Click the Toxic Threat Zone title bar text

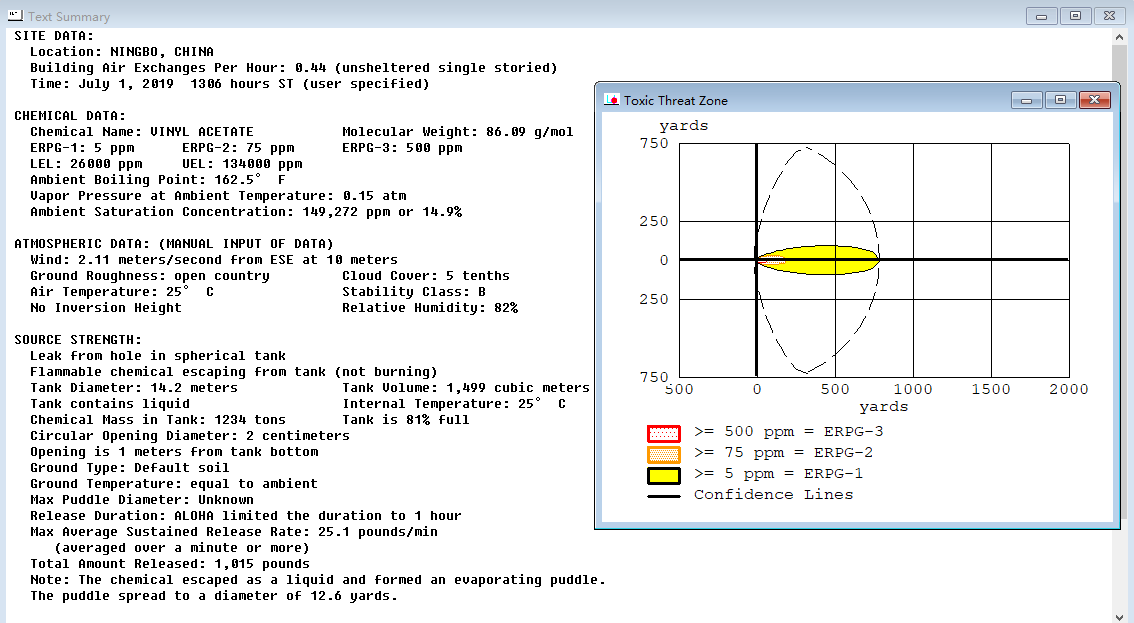[675, 101]
